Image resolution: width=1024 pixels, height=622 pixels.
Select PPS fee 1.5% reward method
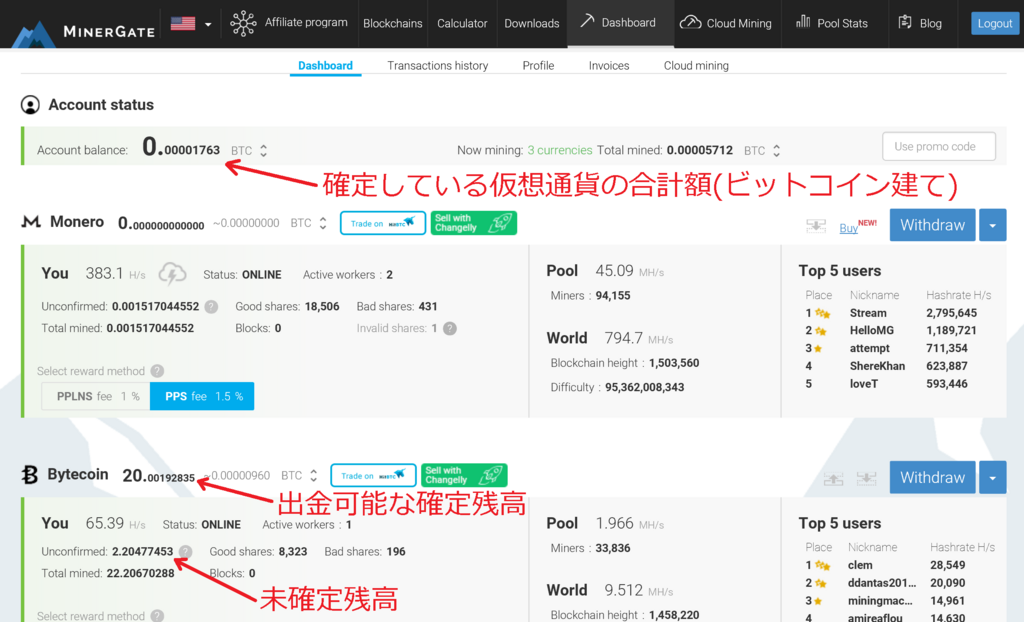202,396
